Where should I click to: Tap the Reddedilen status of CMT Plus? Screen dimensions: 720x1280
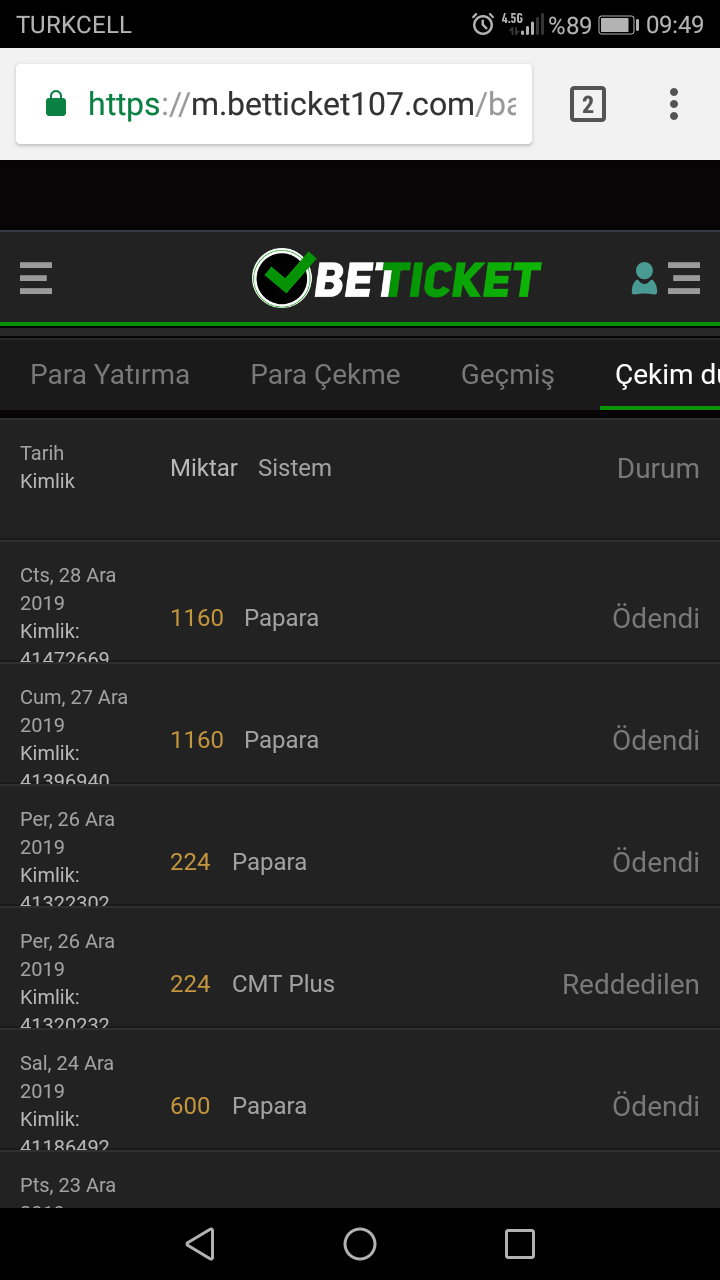[x=631, y=984]
